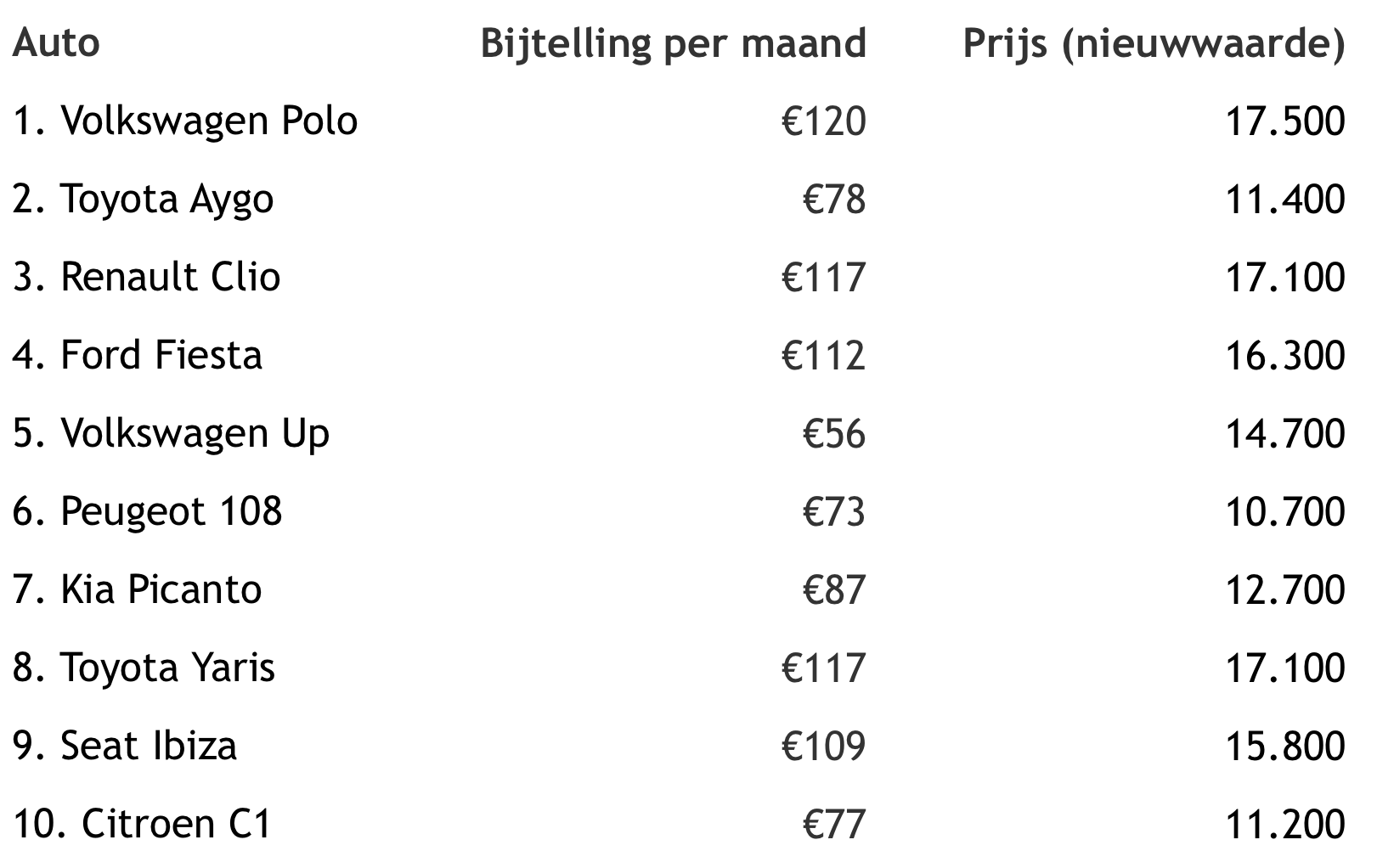The height and width of the screenshot is (868, 1377).
Task: Select the €109 bijtelling cell
Action: pyautogui.click(x=823, y=746)
